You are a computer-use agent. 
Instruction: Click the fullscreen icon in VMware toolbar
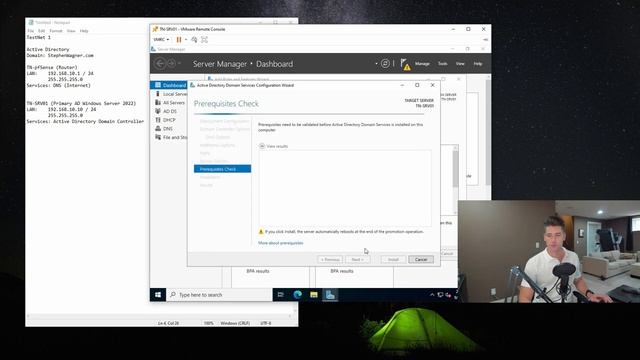click(204, 40)
